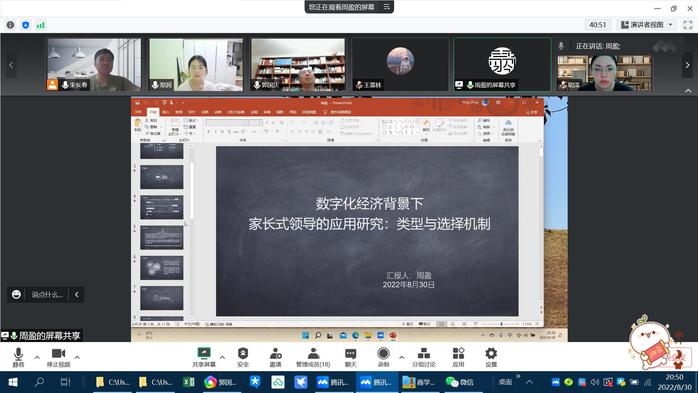Screen dimensions: 698x393
Task: Enter full screen mode icon
Action: tap(688, 25)
